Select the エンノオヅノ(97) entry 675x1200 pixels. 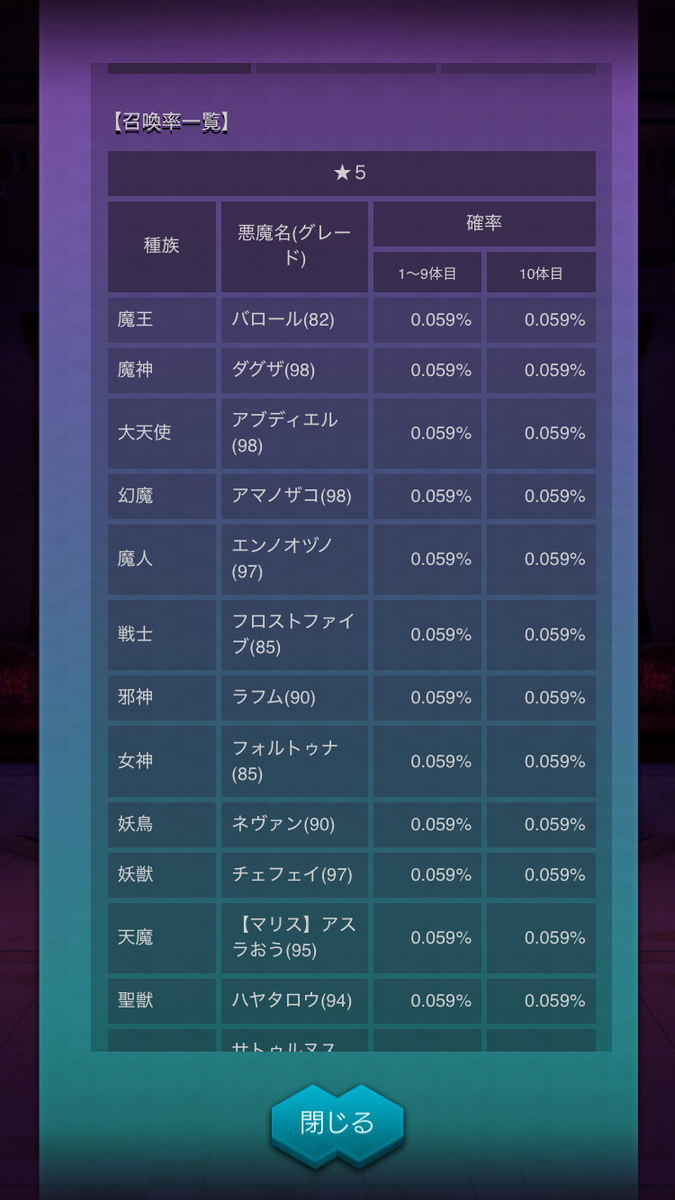coord(294,559)
